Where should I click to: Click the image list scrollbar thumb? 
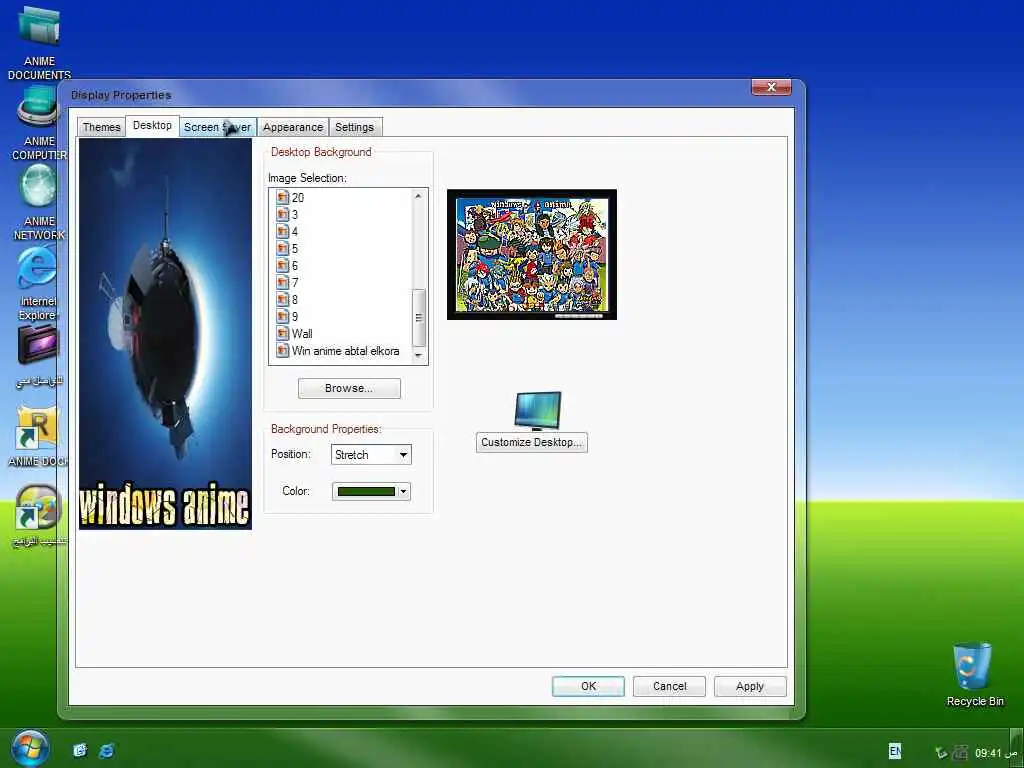[x=419, y=317]
